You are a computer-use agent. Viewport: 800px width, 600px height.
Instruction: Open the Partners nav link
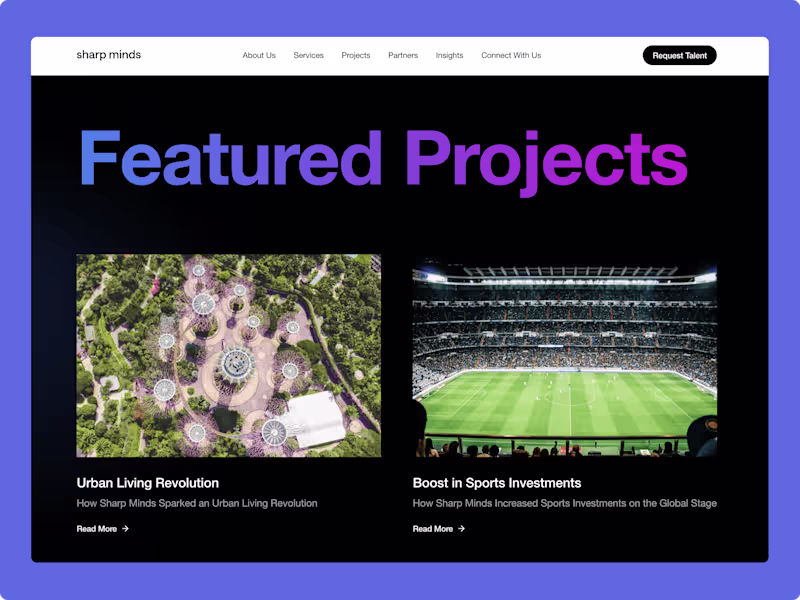tap(403, 55)
